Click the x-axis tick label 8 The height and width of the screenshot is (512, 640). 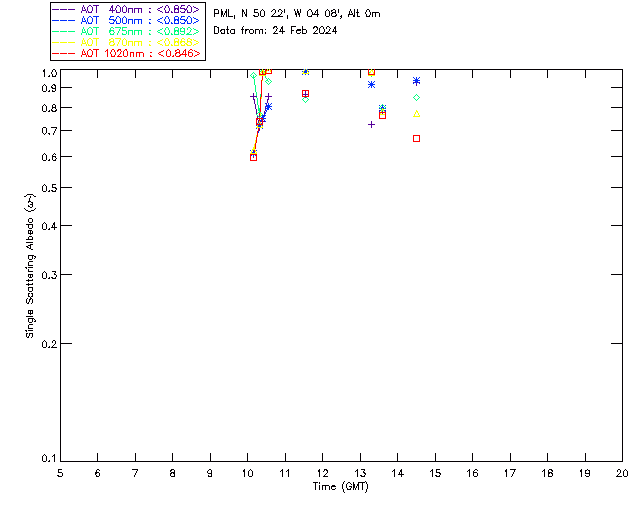coord(173,473)
